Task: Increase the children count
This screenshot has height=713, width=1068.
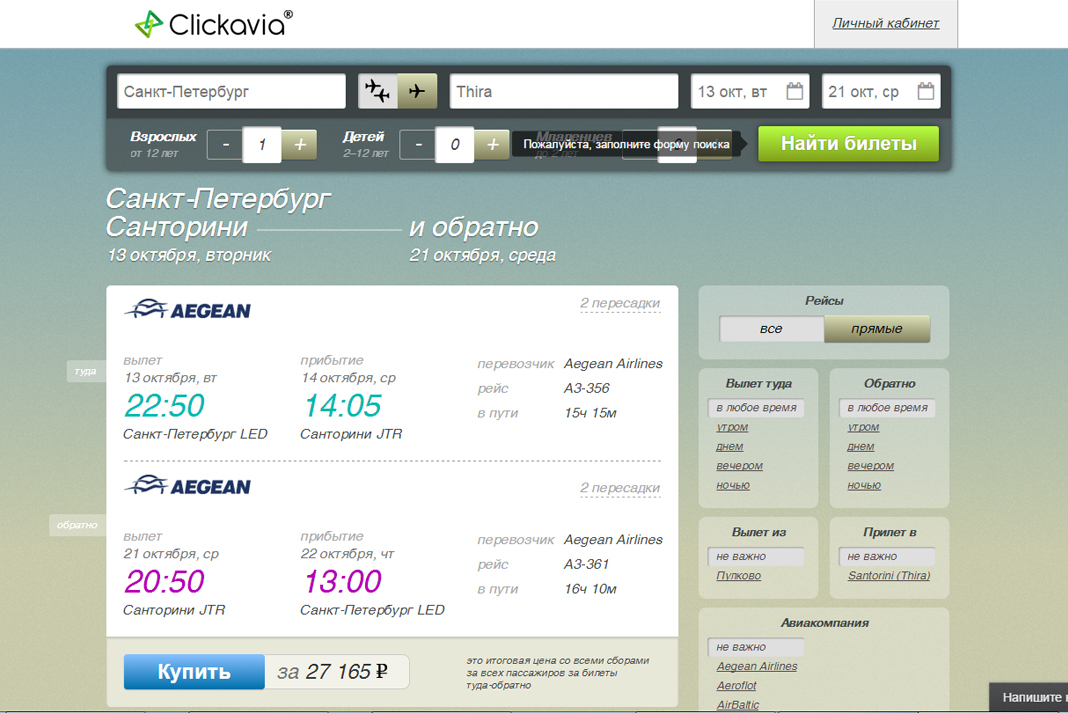Action: [x=492, y=144]
